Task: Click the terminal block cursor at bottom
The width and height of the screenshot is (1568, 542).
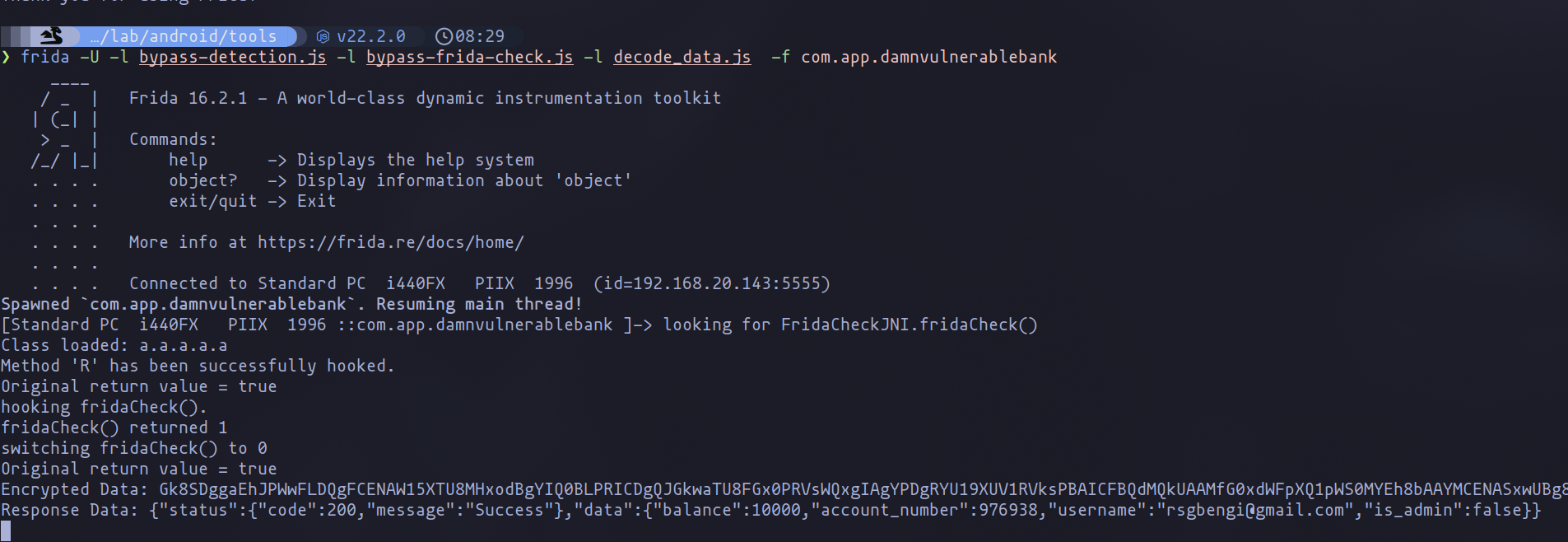Action: click(x=6, y=531)
